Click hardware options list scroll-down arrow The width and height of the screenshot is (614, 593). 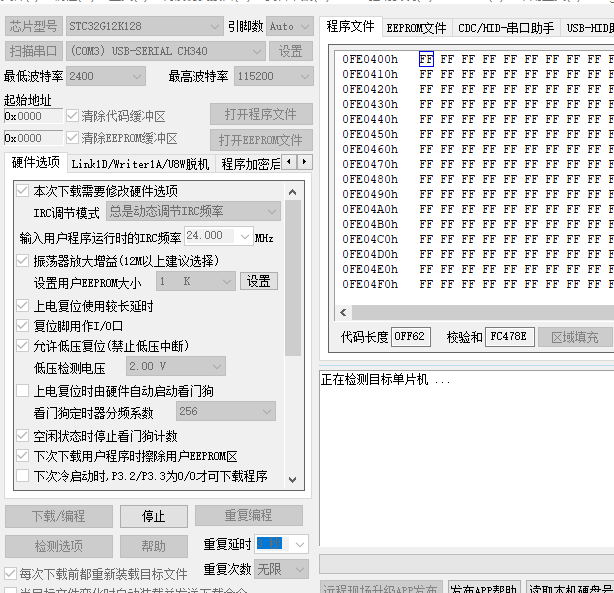coord(293,479)
